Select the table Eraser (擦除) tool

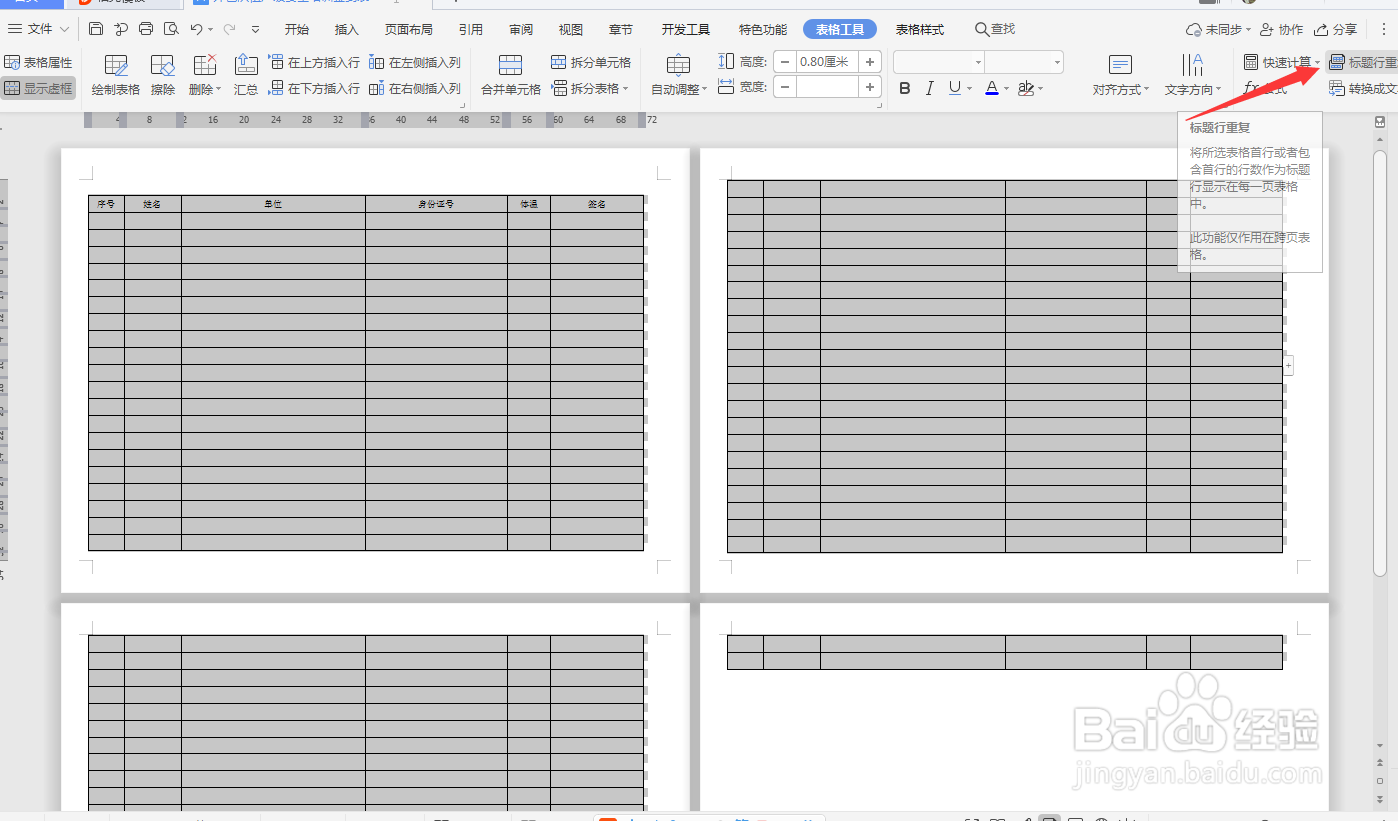point(163,75)
